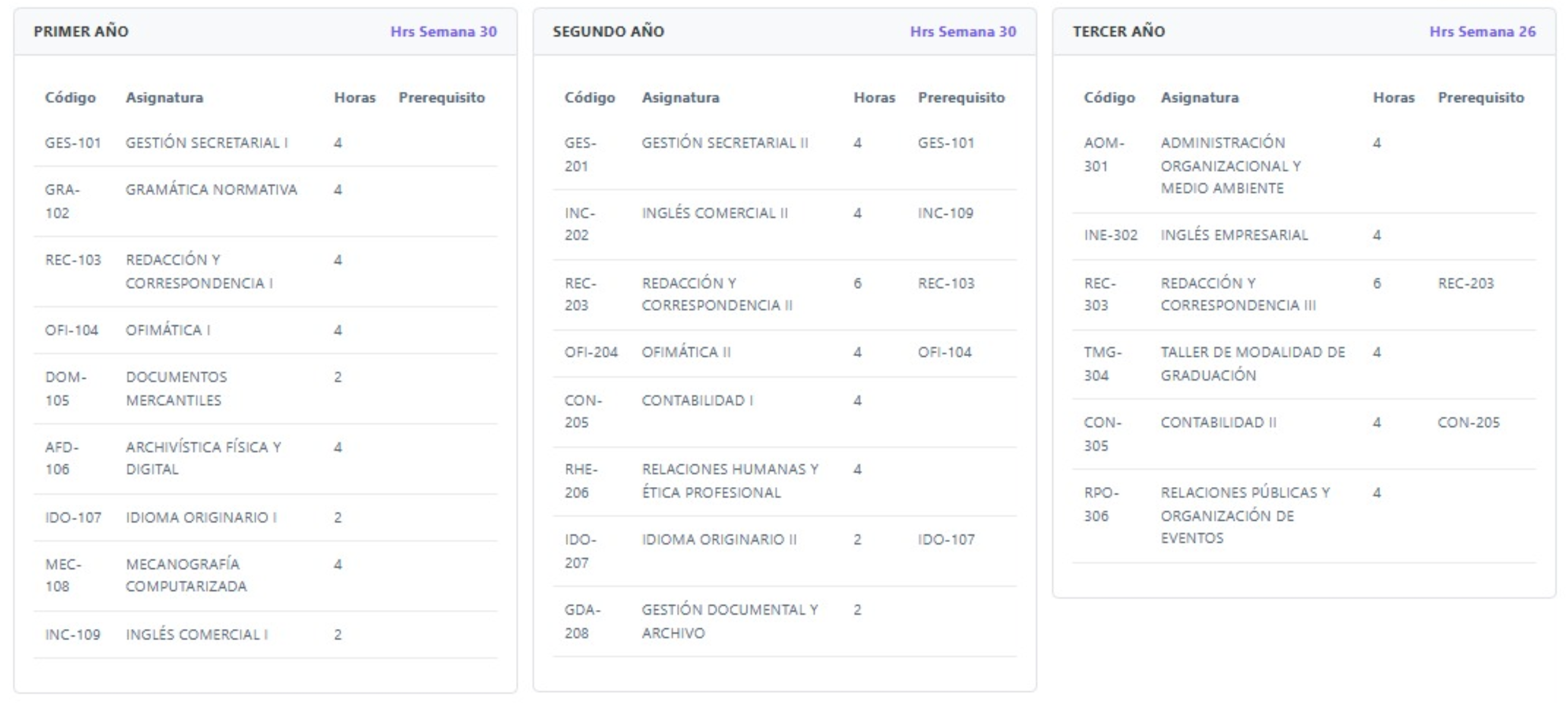This screenshot has width=1568, height=703.
Task: Click the REC-203 prerequisite in Tercer Año
Action: [x=1465, y=283]
